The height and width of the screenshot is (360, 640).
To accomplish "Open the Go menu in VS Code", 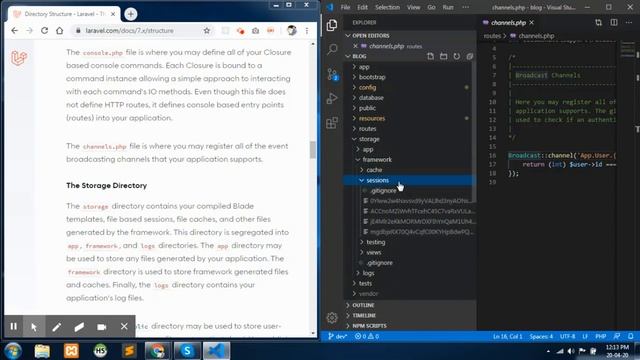I will pos(431,7).
